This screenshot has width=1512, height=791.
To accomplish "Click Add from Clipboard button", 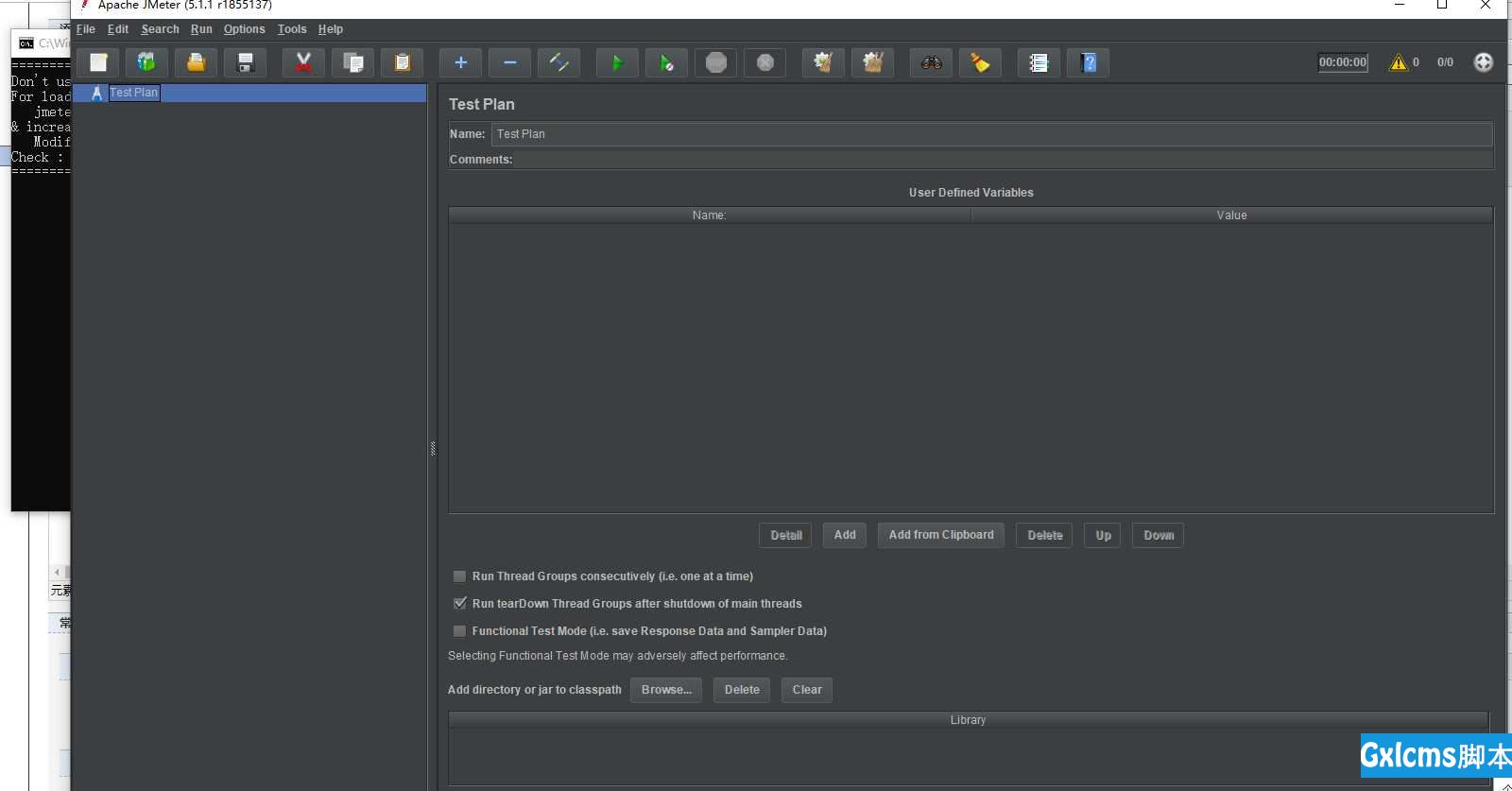I will [941, 535].
